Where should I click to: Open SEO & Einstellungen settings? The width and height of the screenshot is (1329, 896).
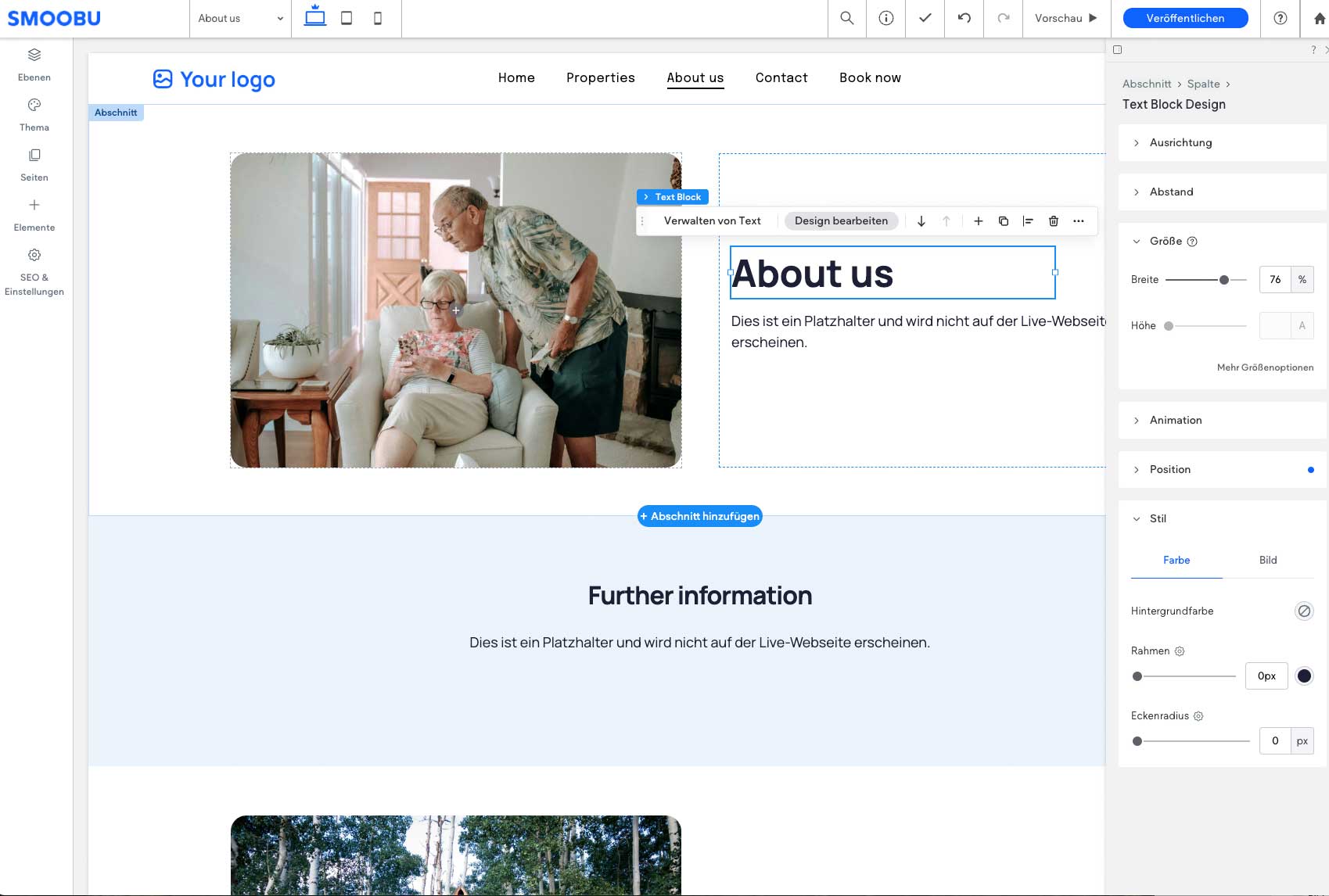point(34,255)
